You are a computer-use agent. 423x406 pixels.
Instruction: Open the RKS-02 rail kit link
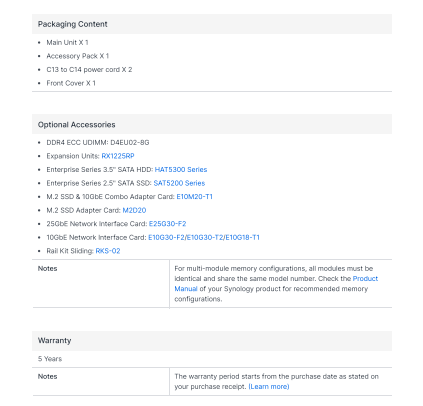click(x=108, y=251)
